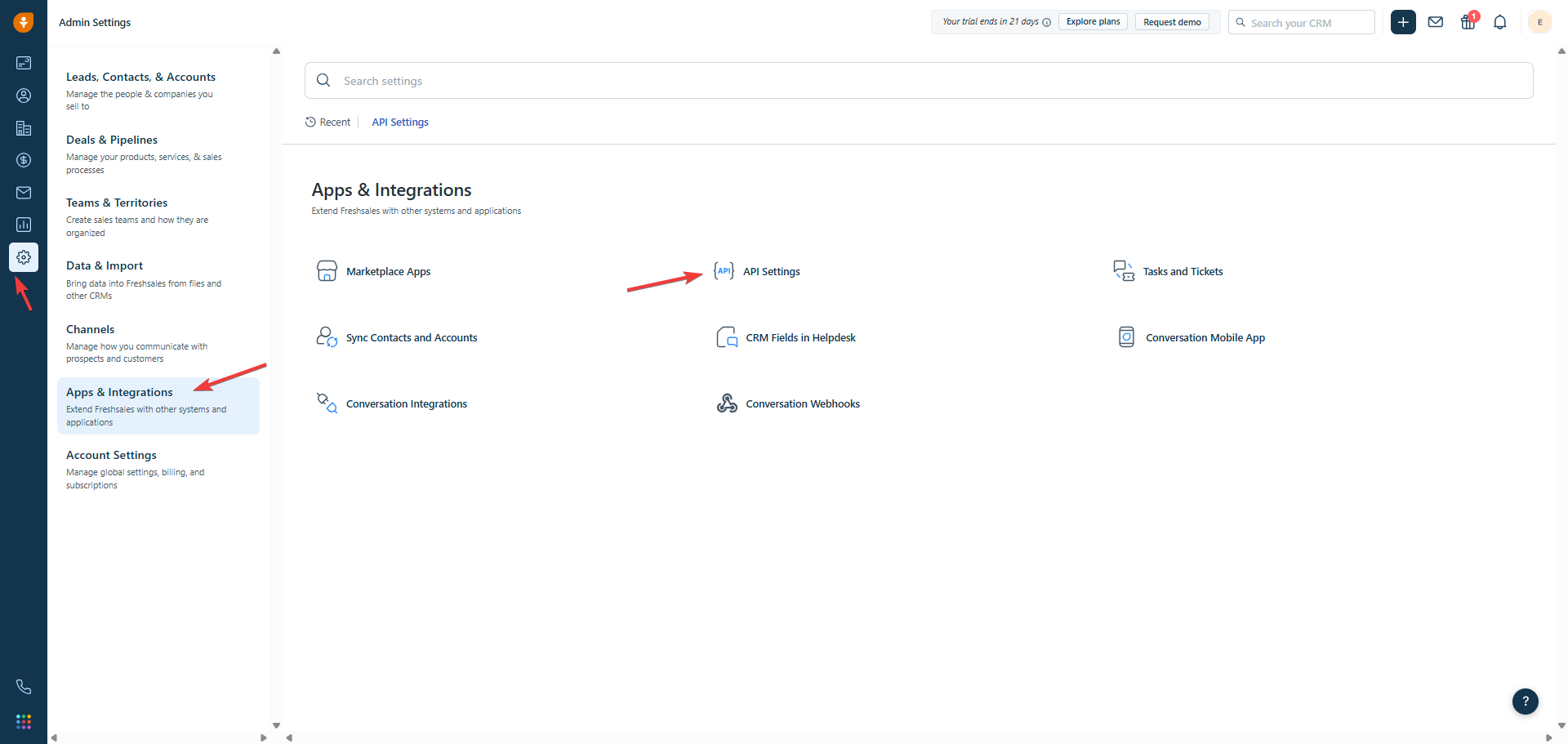This screenshot has width=1568, height=744.
Task: Select Channels category
Action: point(158,343)
